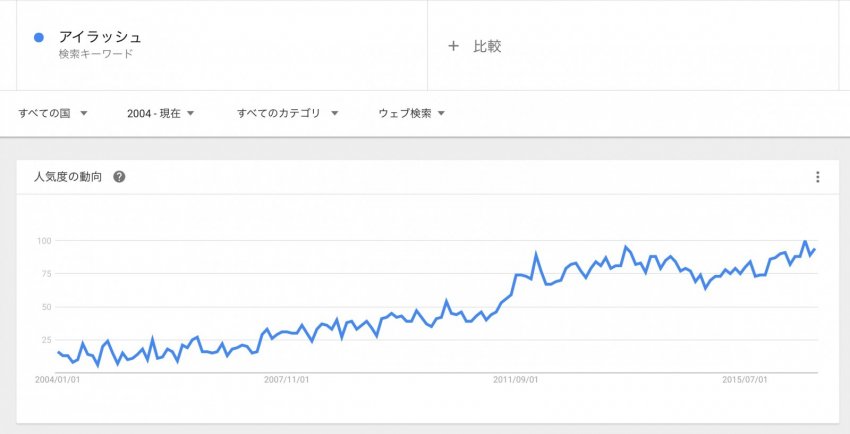Click the trend line's highest peak point
The width and height of the screenshot is (850, 434).
click(805, 242)
